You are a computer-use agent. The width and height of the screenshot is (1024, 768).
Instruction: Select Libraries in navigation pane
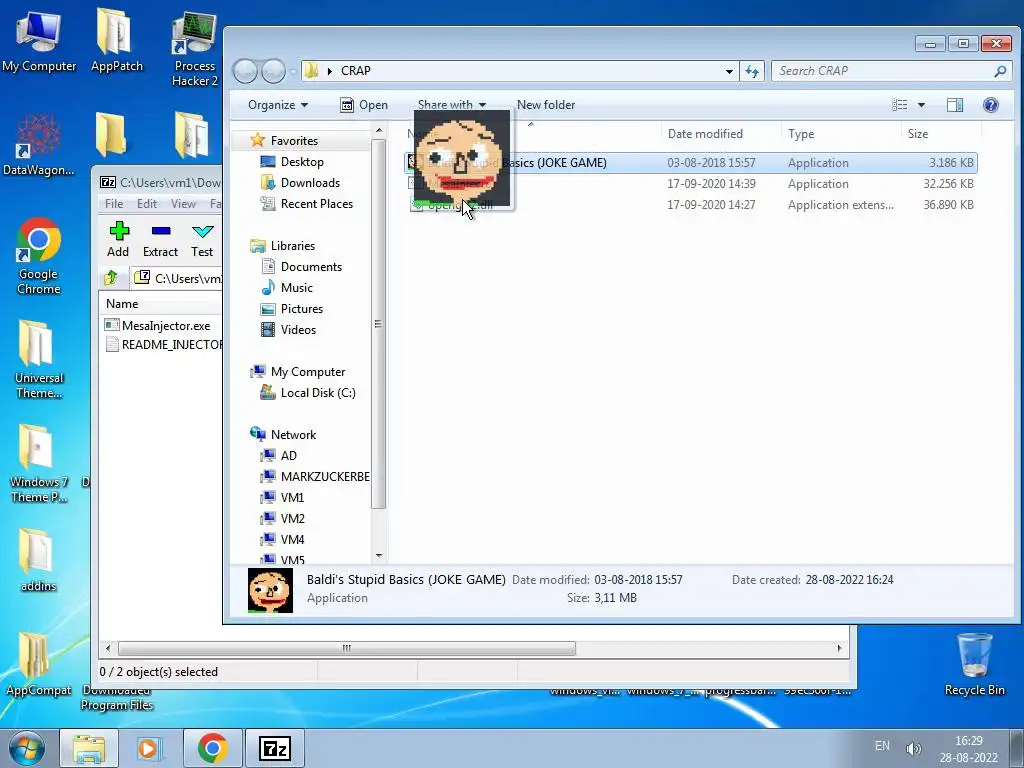293,246
